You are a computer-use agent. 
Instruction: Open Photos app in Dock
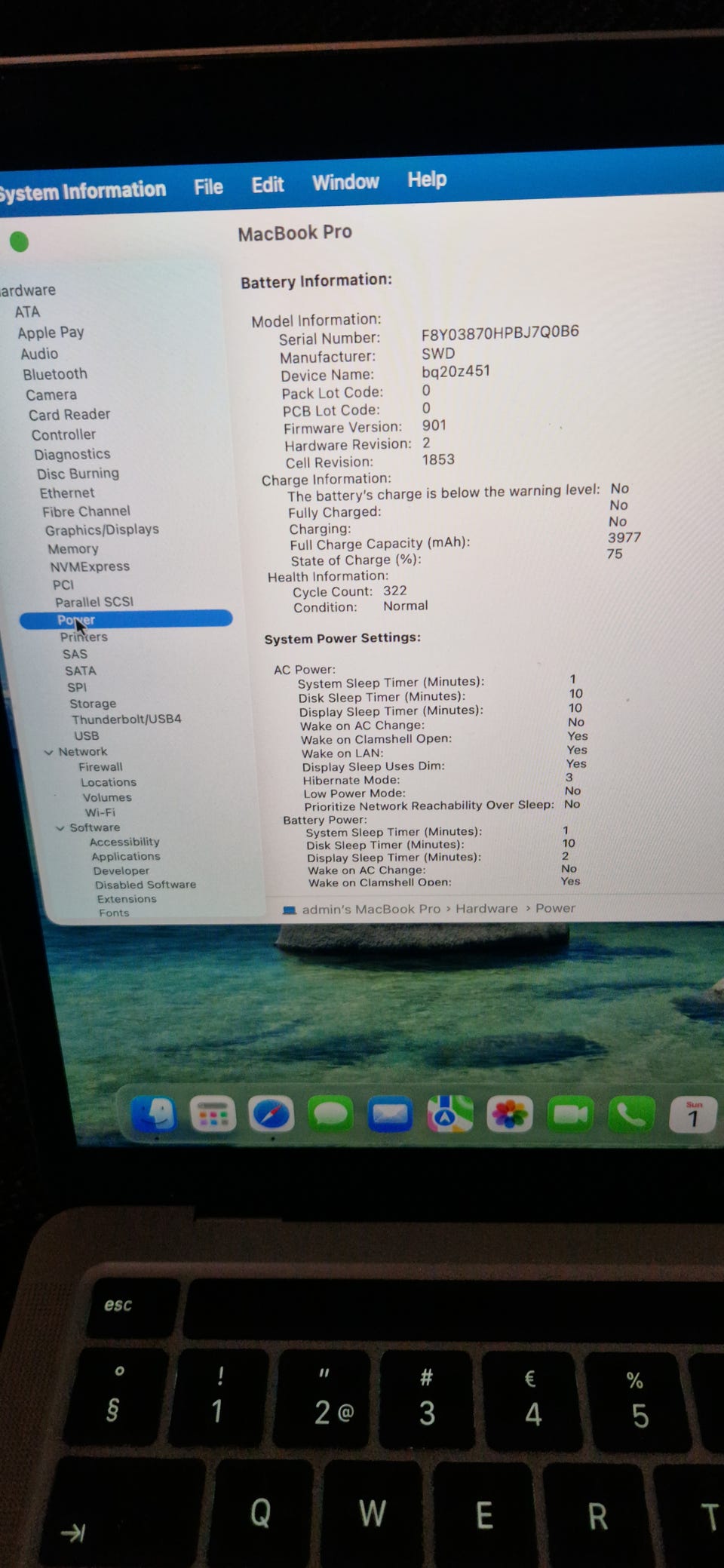click(x=510, y=1114)
